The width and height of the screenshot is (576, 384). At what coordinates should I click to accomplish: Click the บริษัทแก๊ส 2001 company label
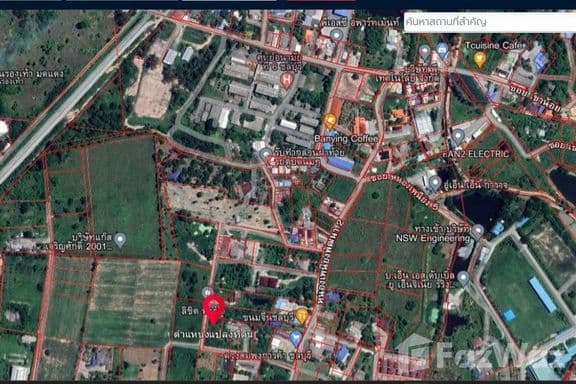(77, 242)
